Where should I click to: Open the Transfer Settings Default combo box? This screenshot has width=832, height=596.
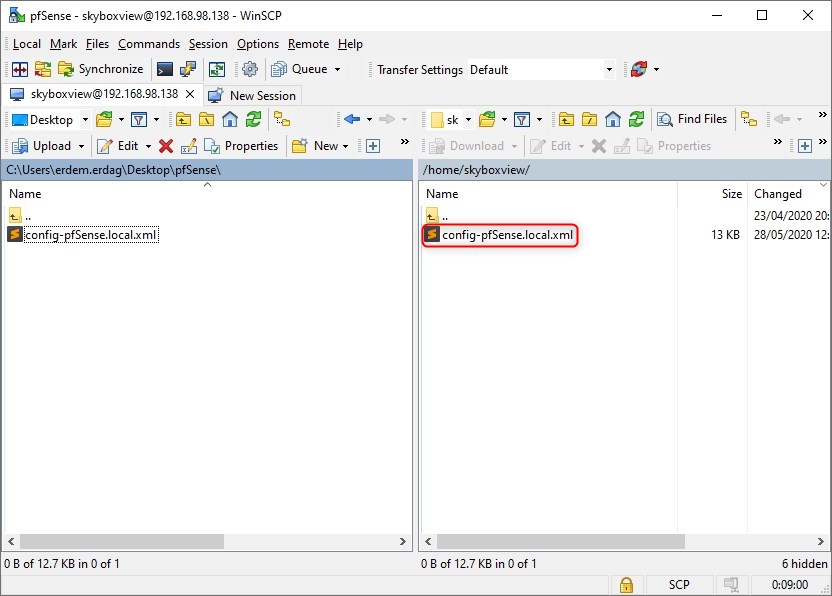(x=541, y=70)
